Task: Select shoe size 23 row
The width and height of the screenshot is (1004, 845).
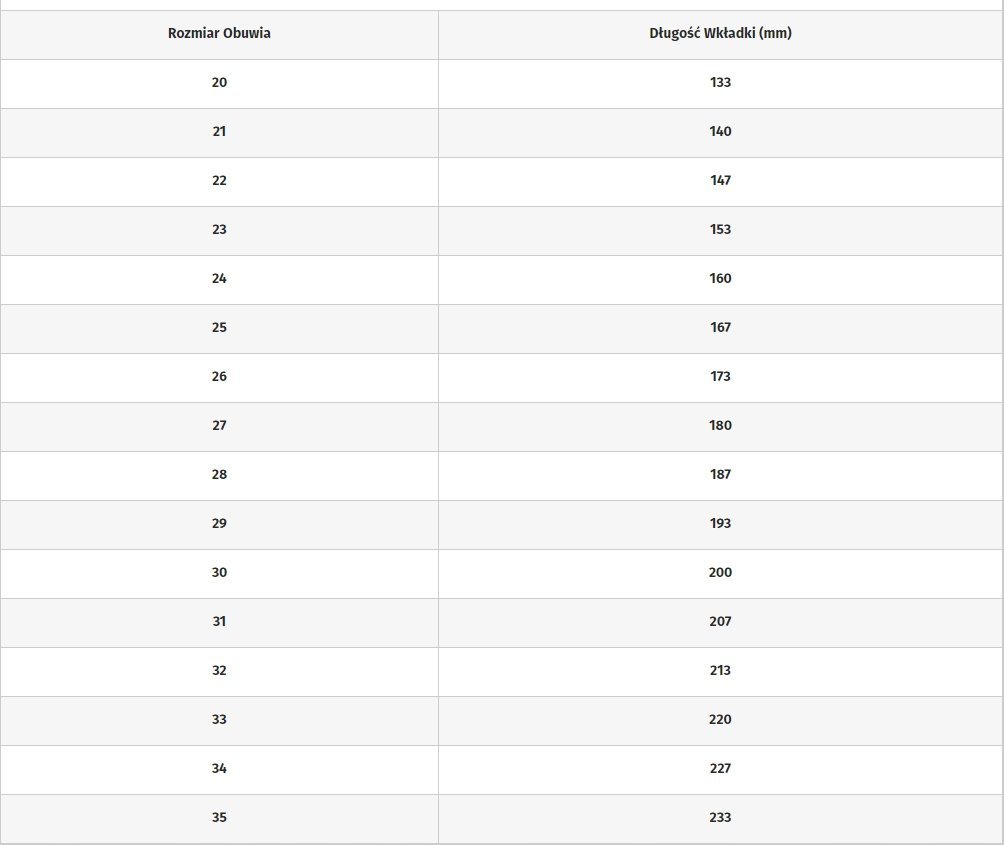Action: pyautogui.click(x=501, y=231)
